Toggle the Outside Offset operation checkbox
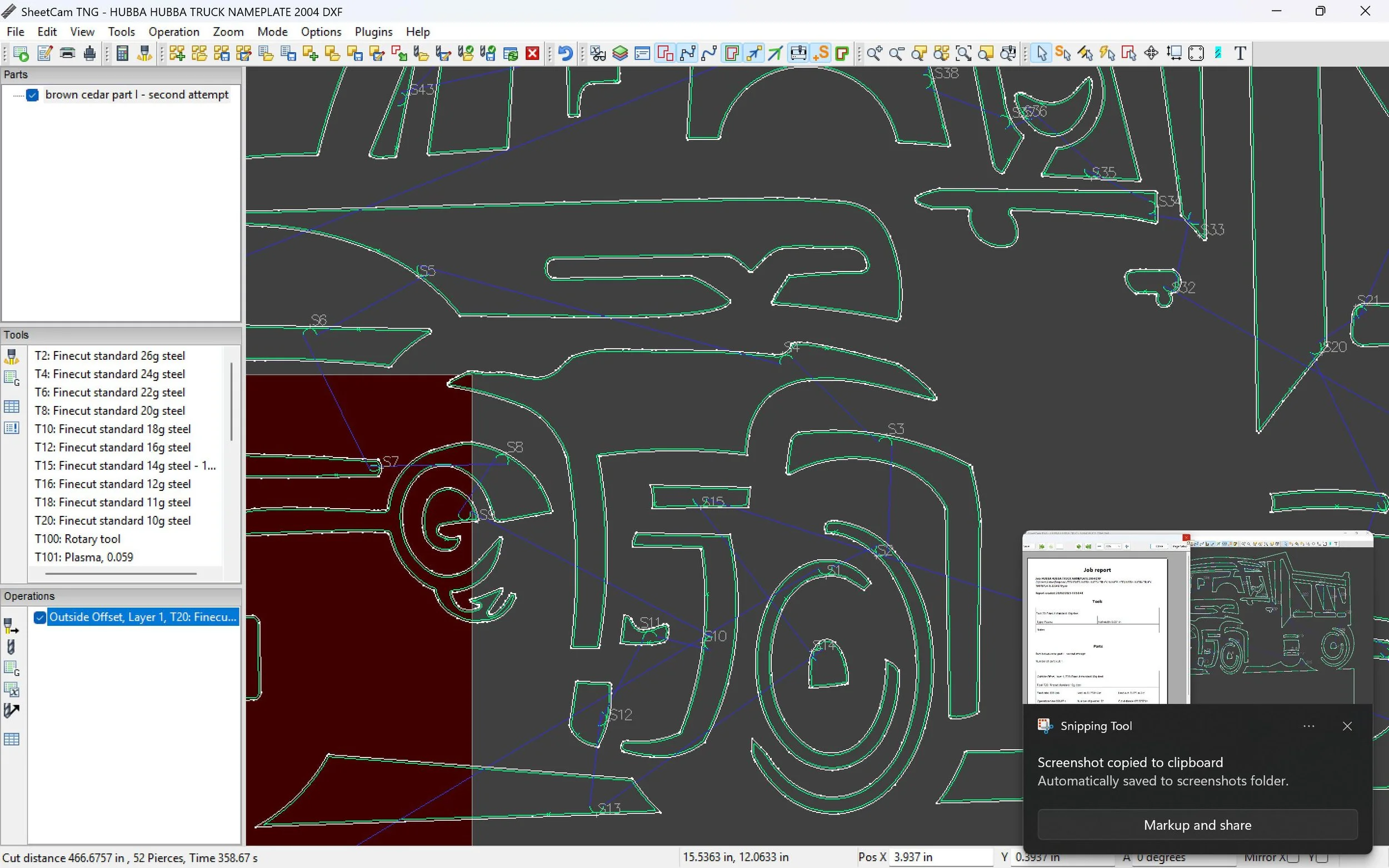This screenshot has width=1389, height=868. tap(39, 617)
